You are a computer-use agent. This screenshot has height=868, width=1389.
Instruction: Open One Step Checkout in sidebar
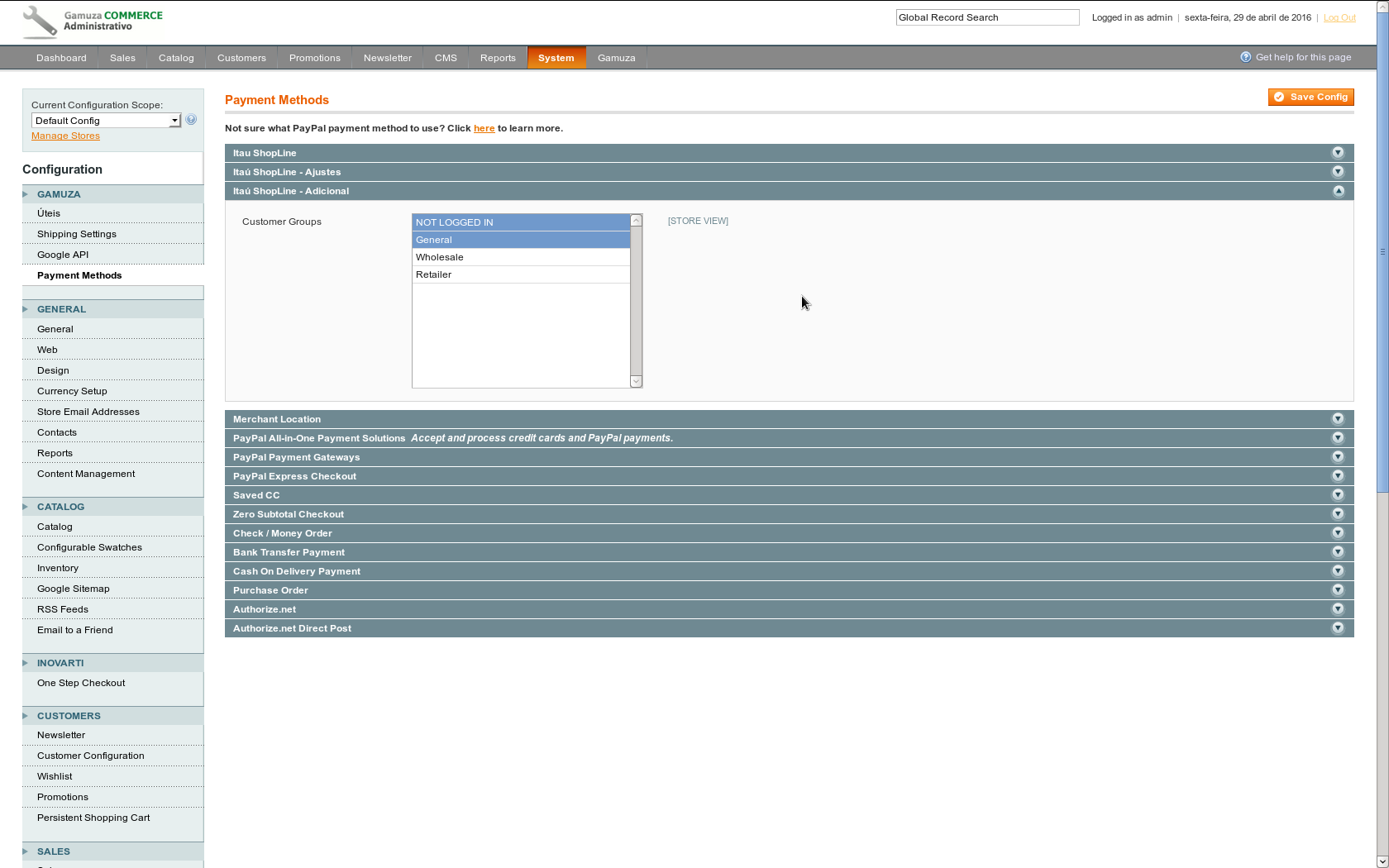tap(81, 683)
